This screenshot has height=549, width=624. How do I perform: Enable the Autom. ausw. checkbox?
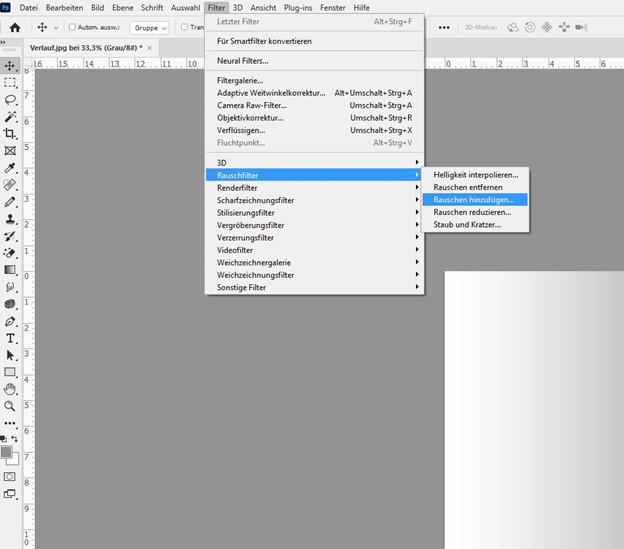tap(72, 27)
